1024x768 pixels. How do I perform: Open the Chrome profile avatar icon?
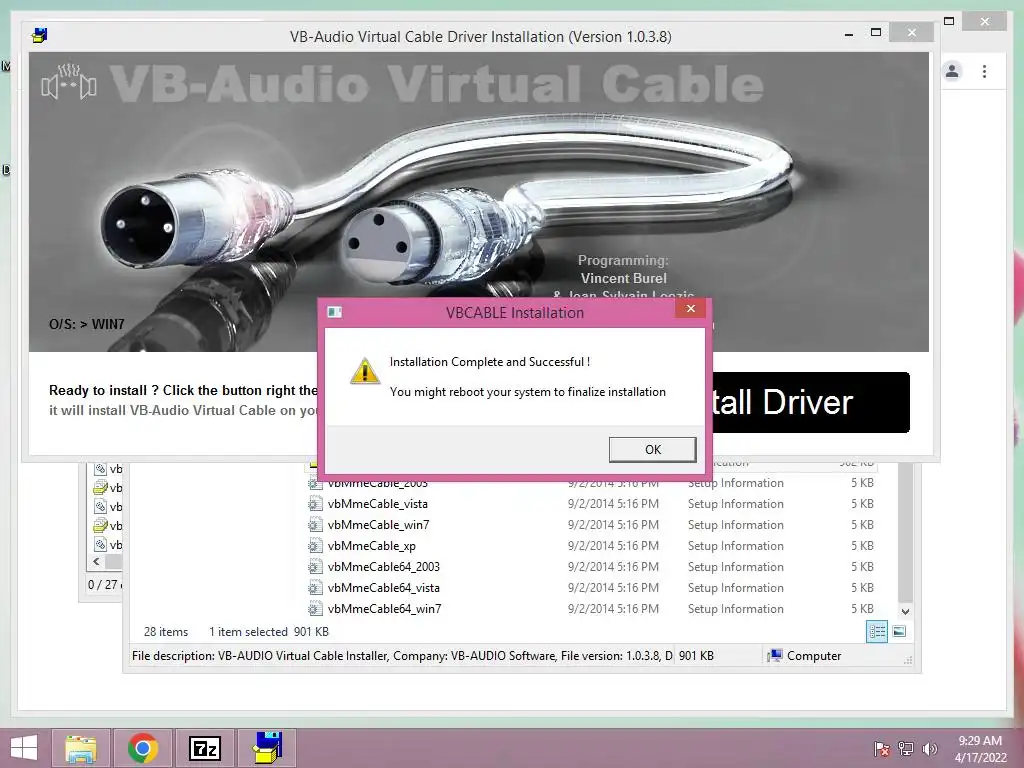point(952,71)
